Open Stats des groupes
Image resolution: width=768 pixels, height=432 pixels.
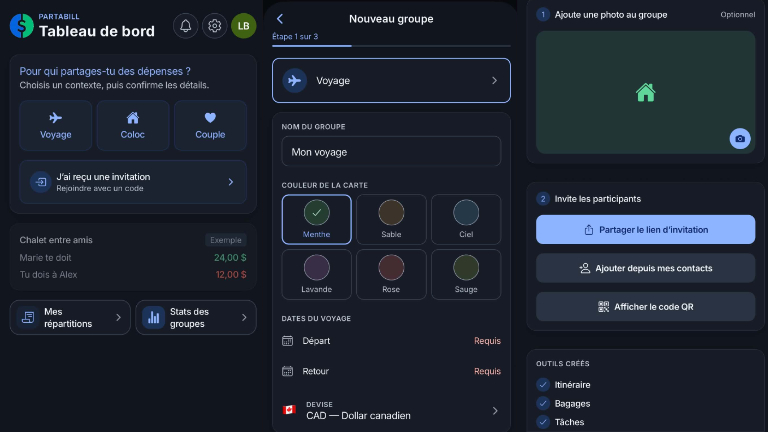click(195, 317)
